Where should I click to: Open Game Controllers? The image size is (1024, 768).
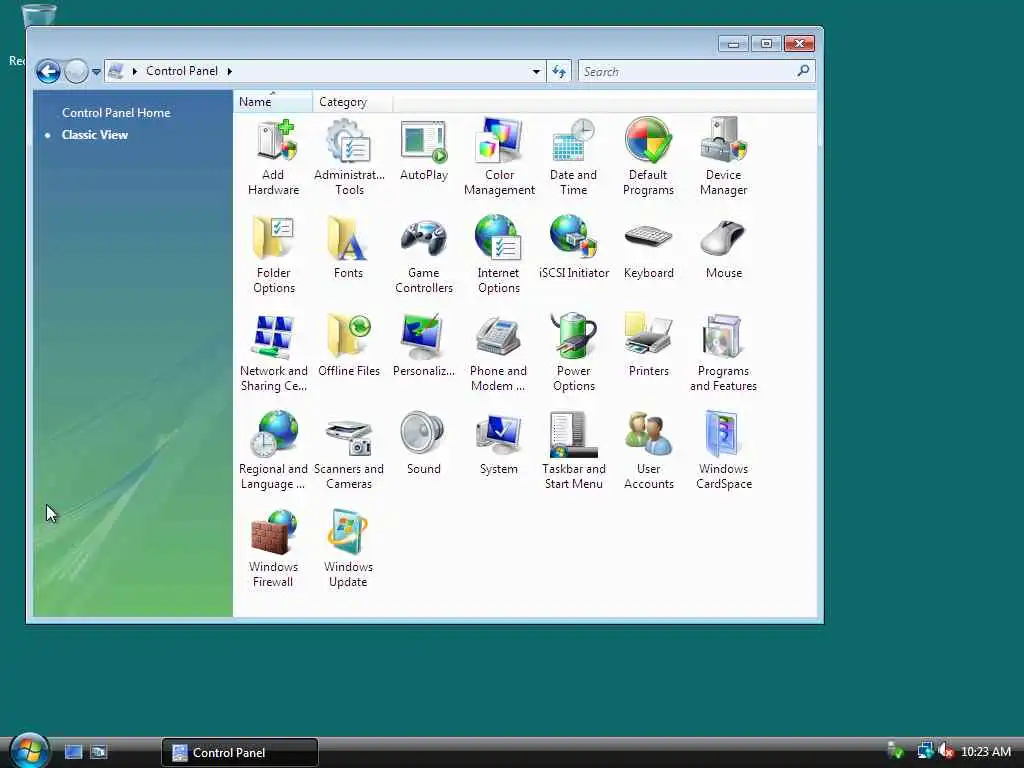tap(424, 255)
